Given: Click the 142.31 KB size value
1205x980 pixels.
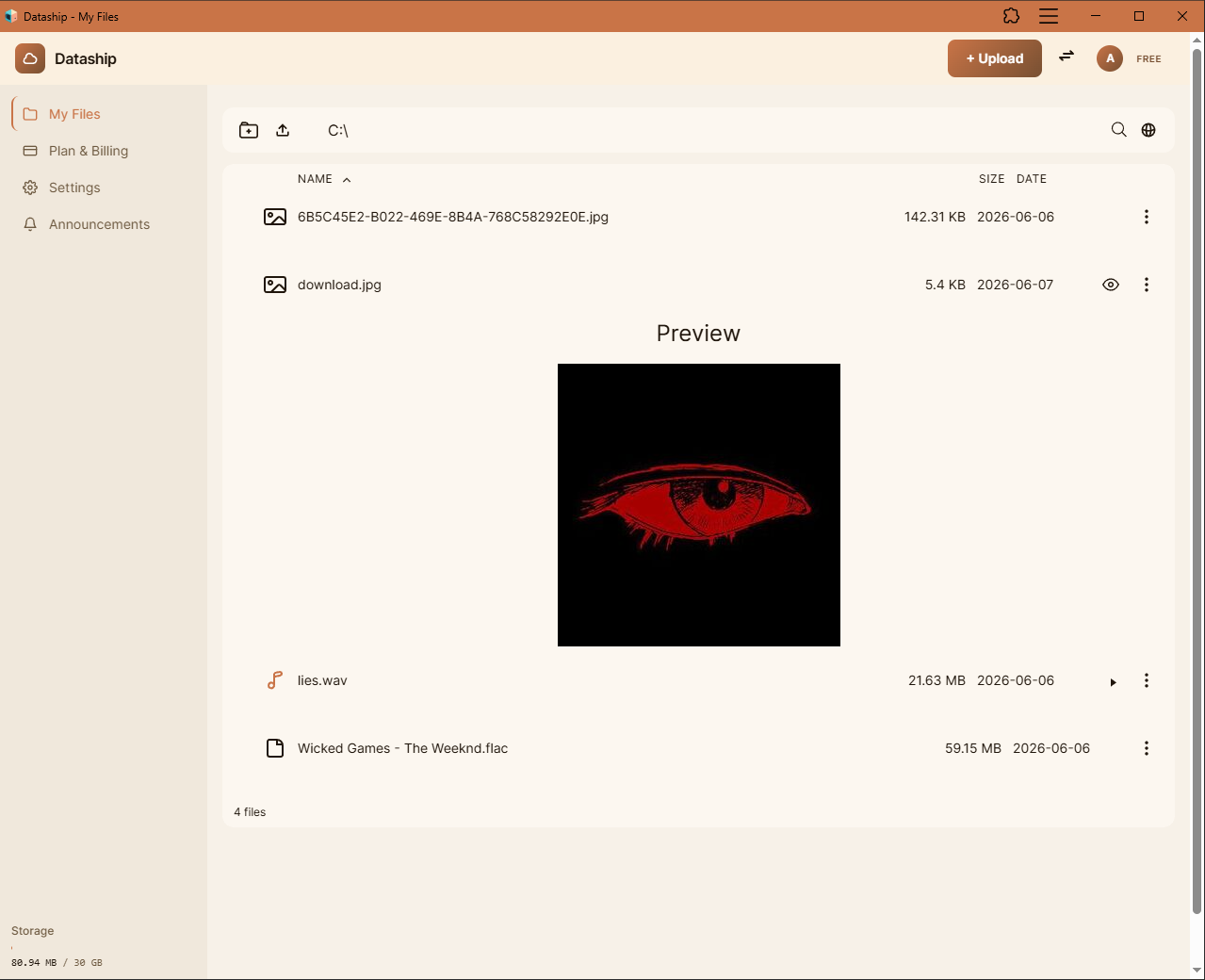Looking at the screenshot, I should tap(935, 217).
